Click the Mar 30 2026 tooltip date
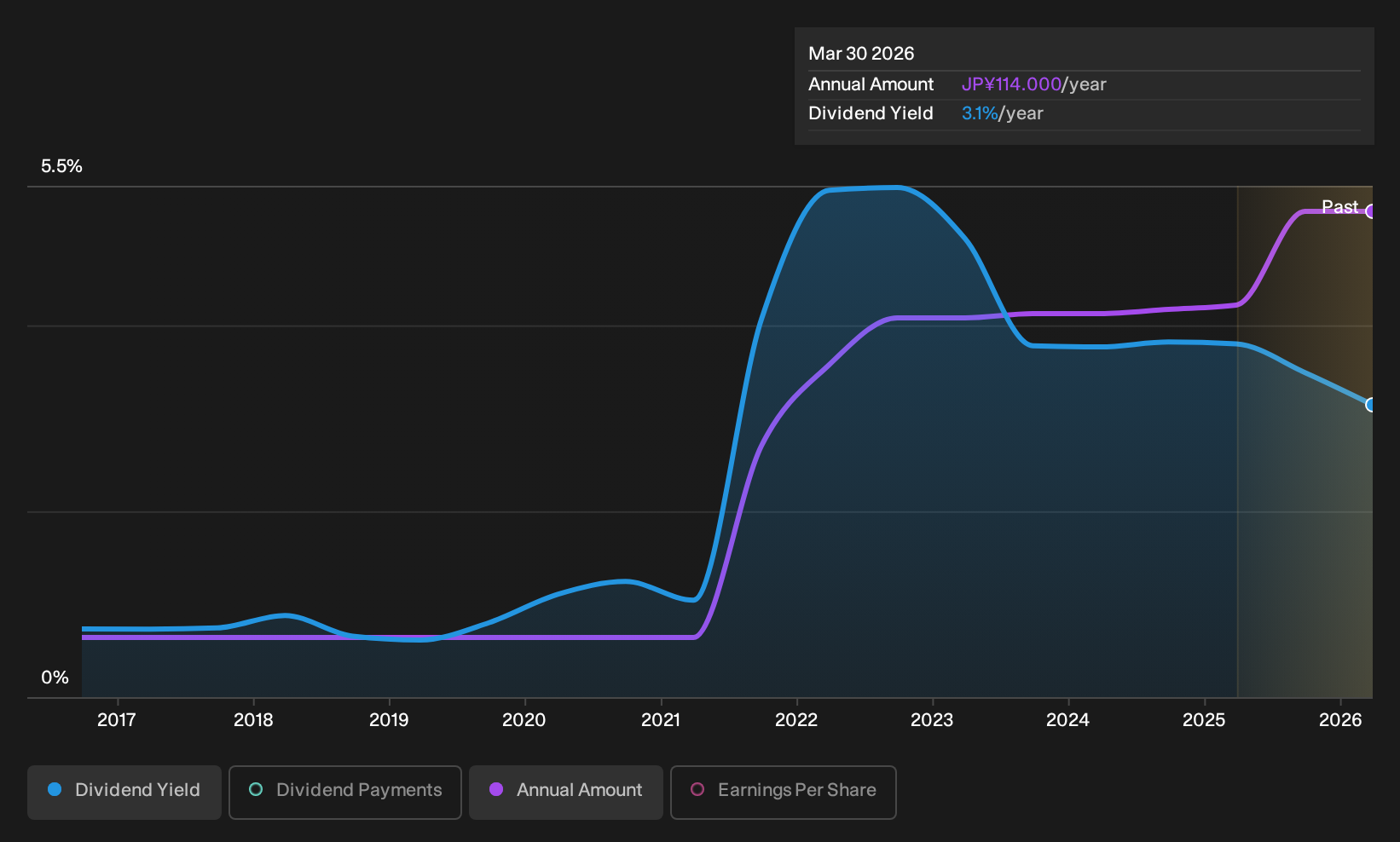Screen dimensions: 1400x842 (861, 54)
